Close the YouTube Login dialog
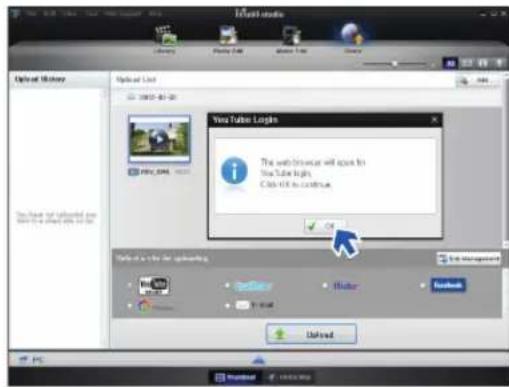509x387 pixels. (x=434, y=120)
